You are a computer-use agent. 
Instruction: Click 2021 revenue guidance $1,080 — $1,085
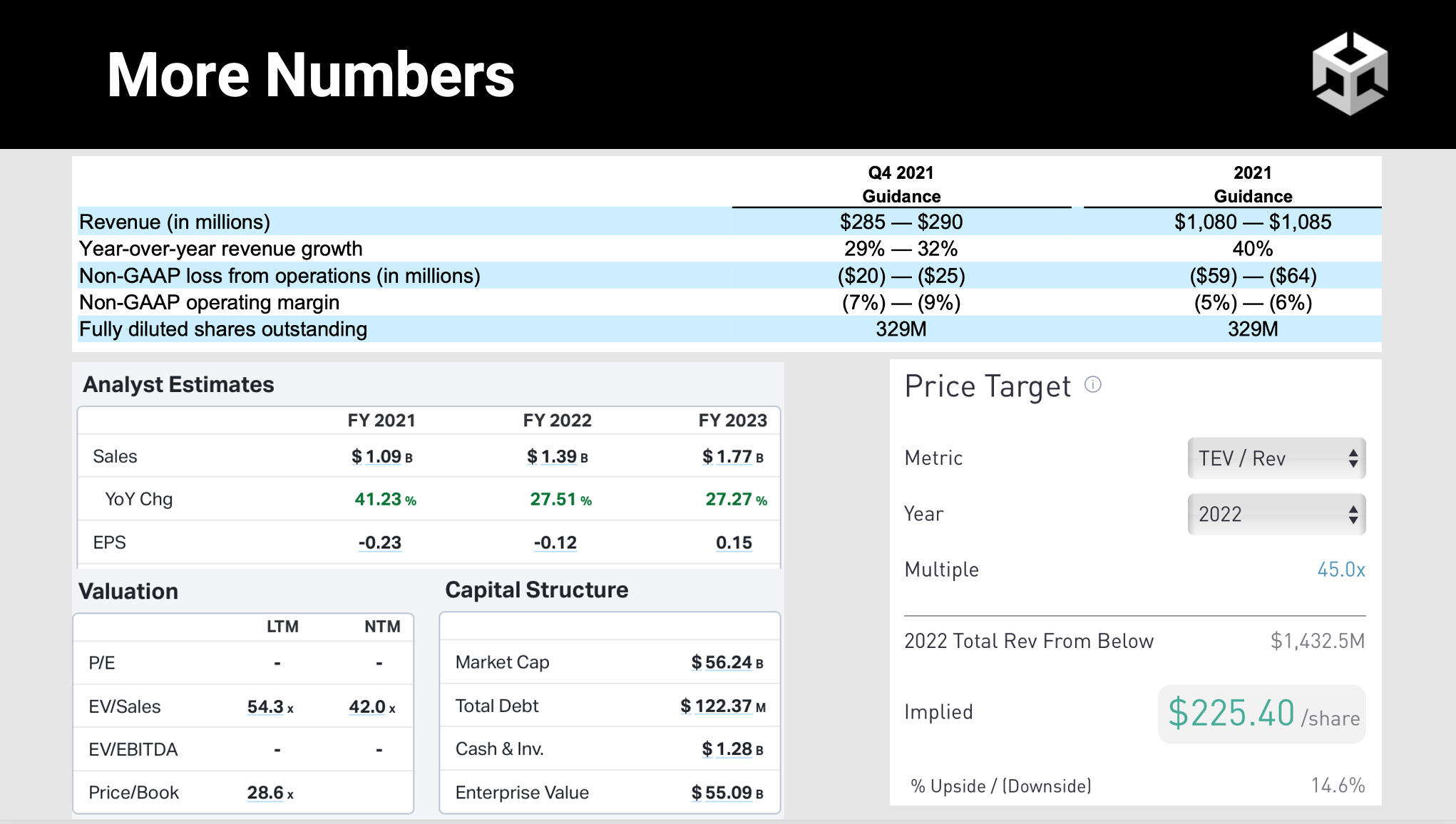(1253, 222)
